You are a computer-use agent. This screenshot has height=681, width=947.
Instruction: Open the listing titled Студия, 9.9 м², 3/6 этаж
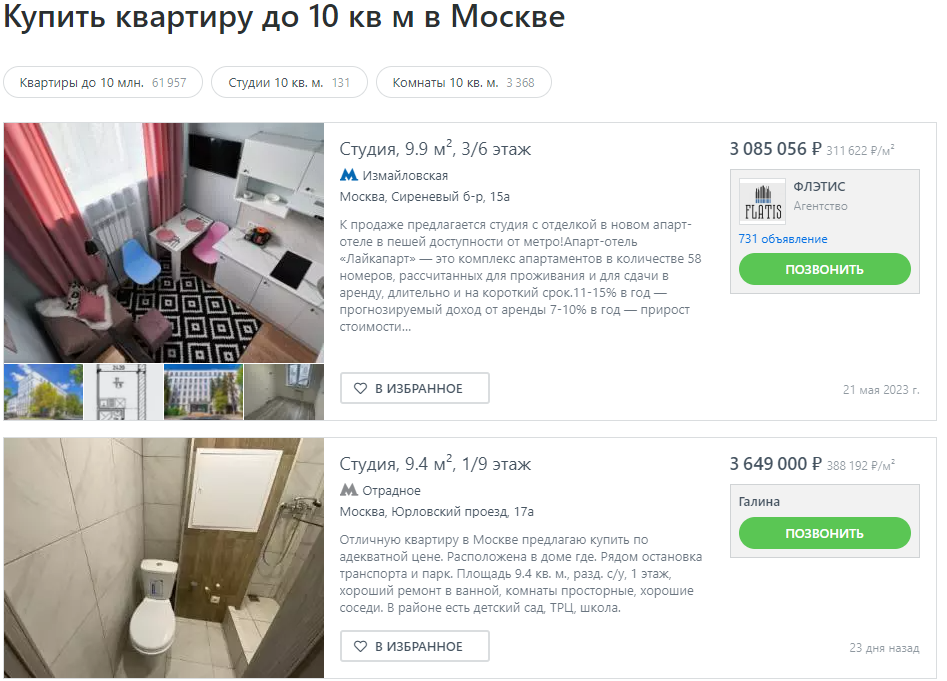pos(435,149)
